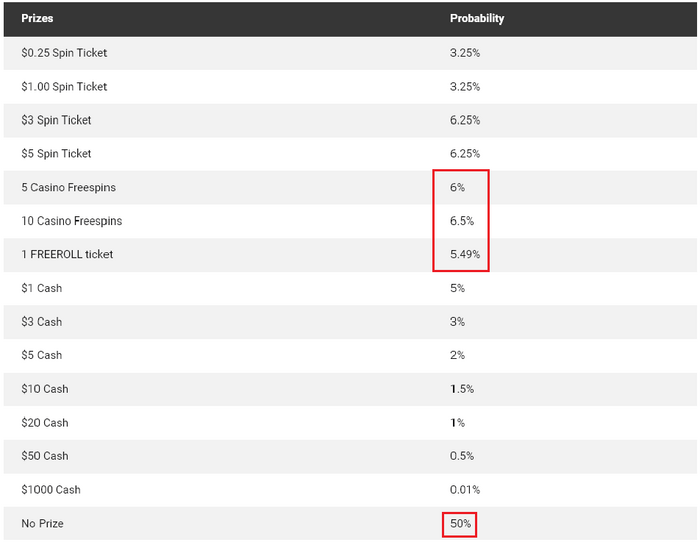Click the Probability column header

point(477,19)
